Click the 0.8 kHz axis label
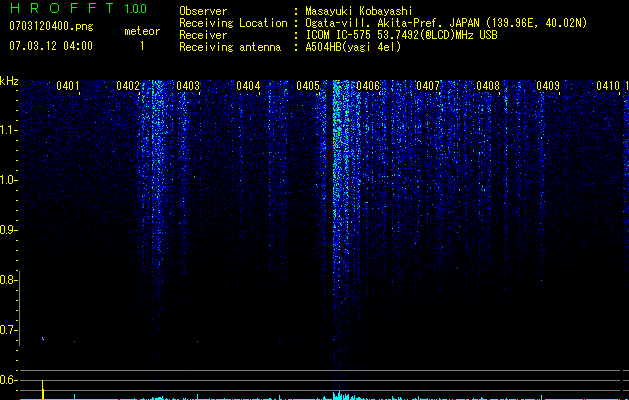Screen dimensions: 629x400 8,280
